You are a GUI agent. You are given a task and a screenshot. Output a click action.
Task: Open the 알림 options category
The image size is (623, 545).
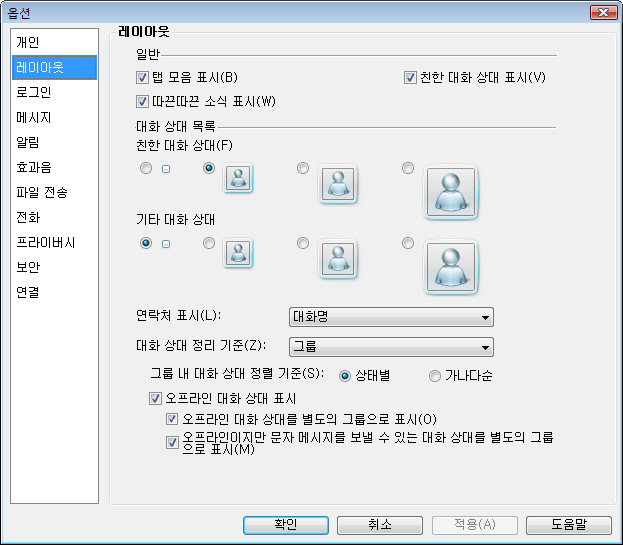pyautogui.click(x=54, y=142)
